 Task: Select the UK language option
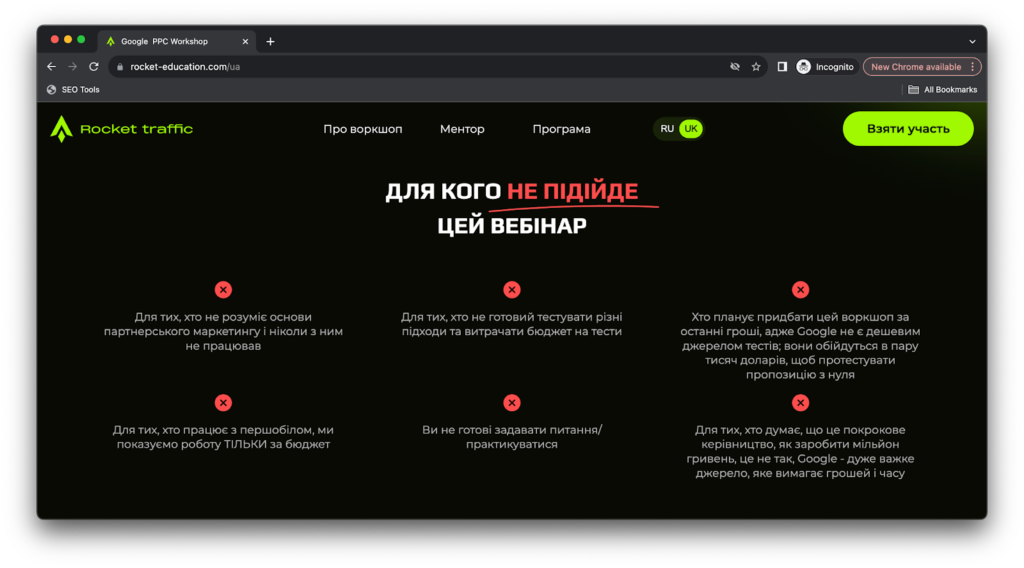[691, 129]
